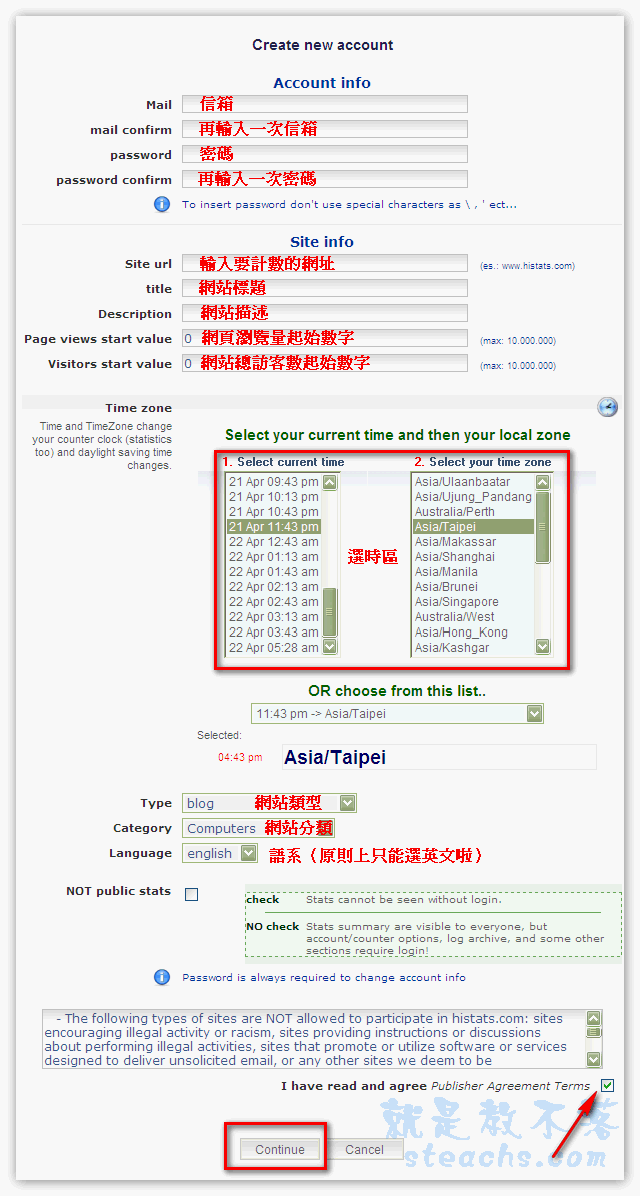This screenshot has width=640, height=1196.
Task: Open the Category dropdown showing Computers
Action: (258, 828)
